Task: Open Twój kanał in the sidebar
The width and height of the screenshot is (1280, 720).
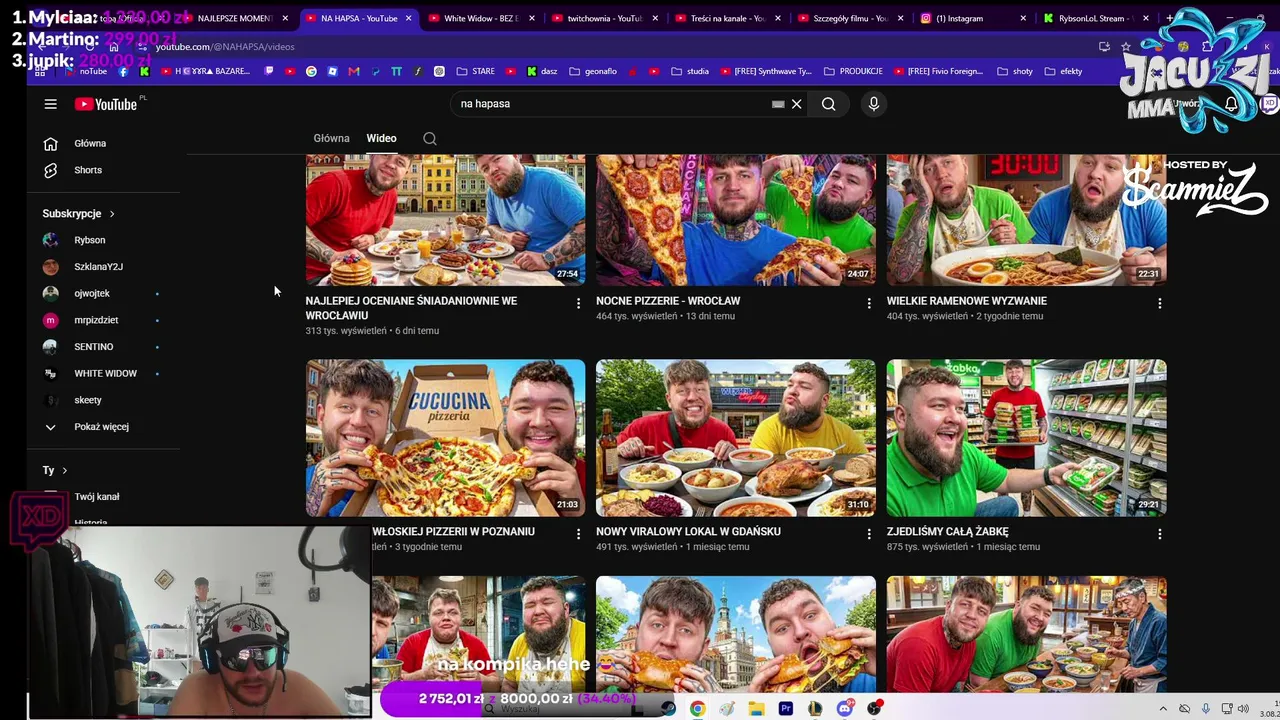Action: pos(96,497)
